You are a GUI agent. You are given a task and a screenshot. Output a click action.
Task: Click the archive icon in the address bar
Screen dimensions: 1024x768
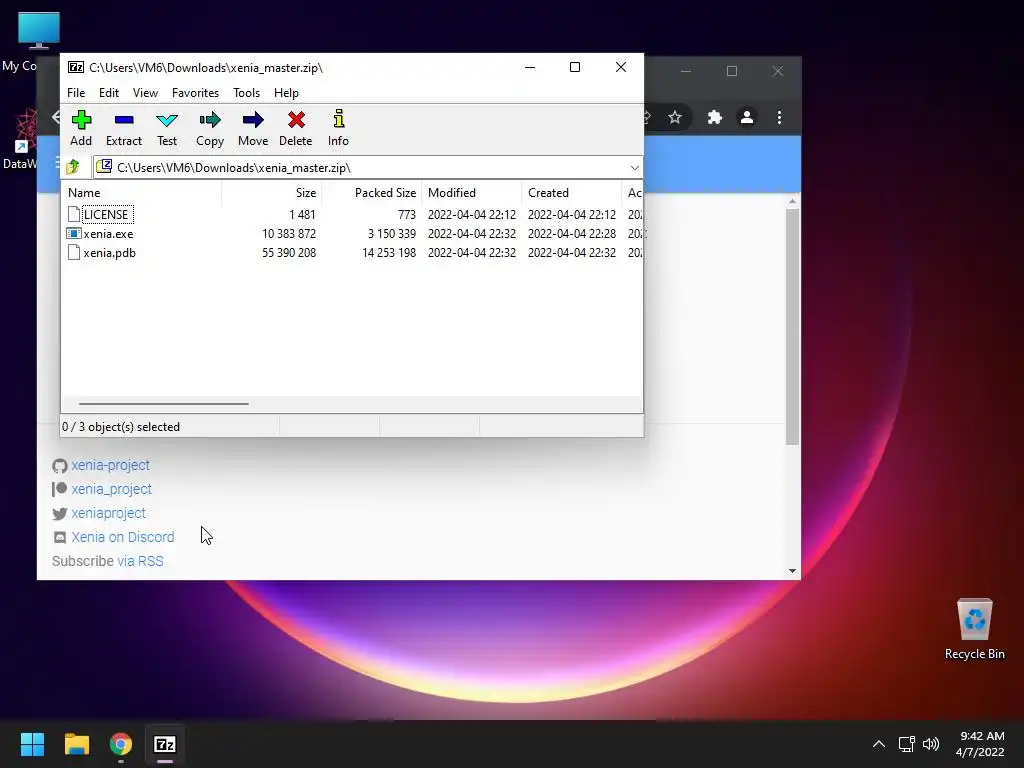pyautogui.click(x=104, y=167)
